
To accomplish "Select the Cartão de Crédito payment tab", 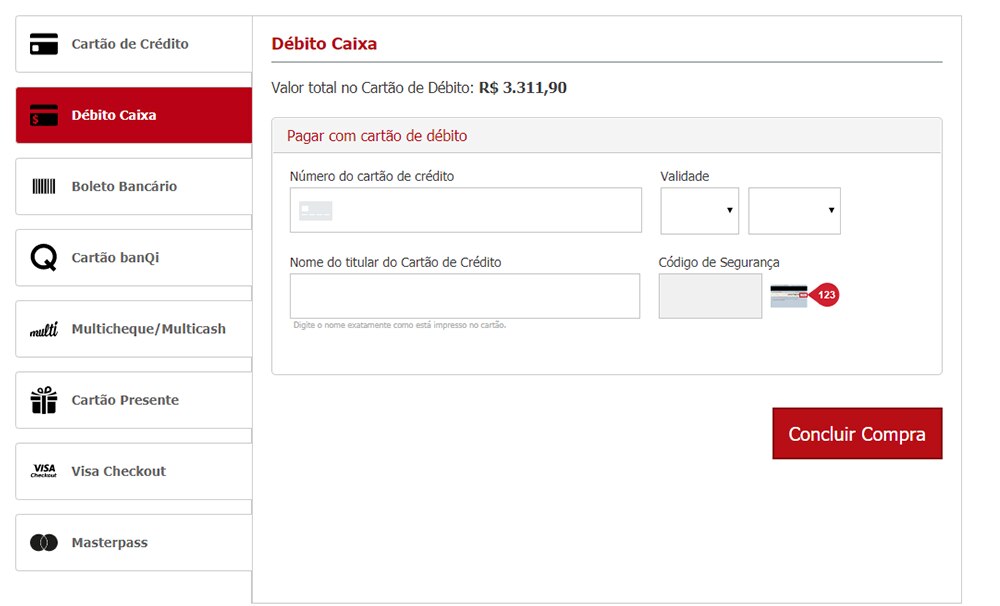I will coord(134,44).
